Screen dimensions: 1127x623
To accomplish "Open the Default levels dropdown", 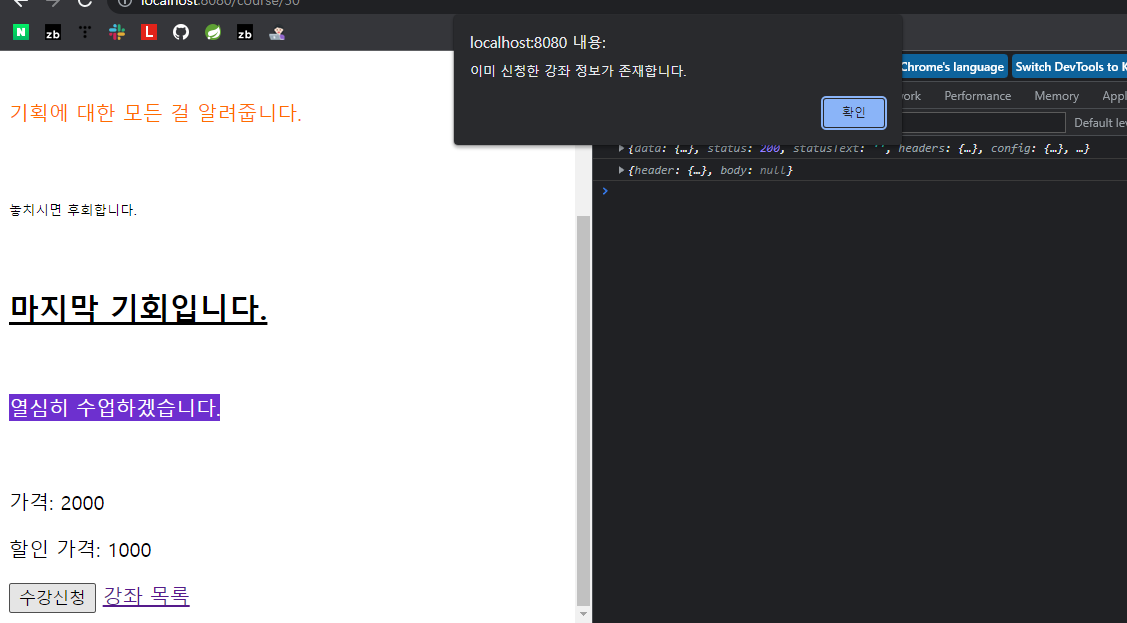I will [1100, 123].
